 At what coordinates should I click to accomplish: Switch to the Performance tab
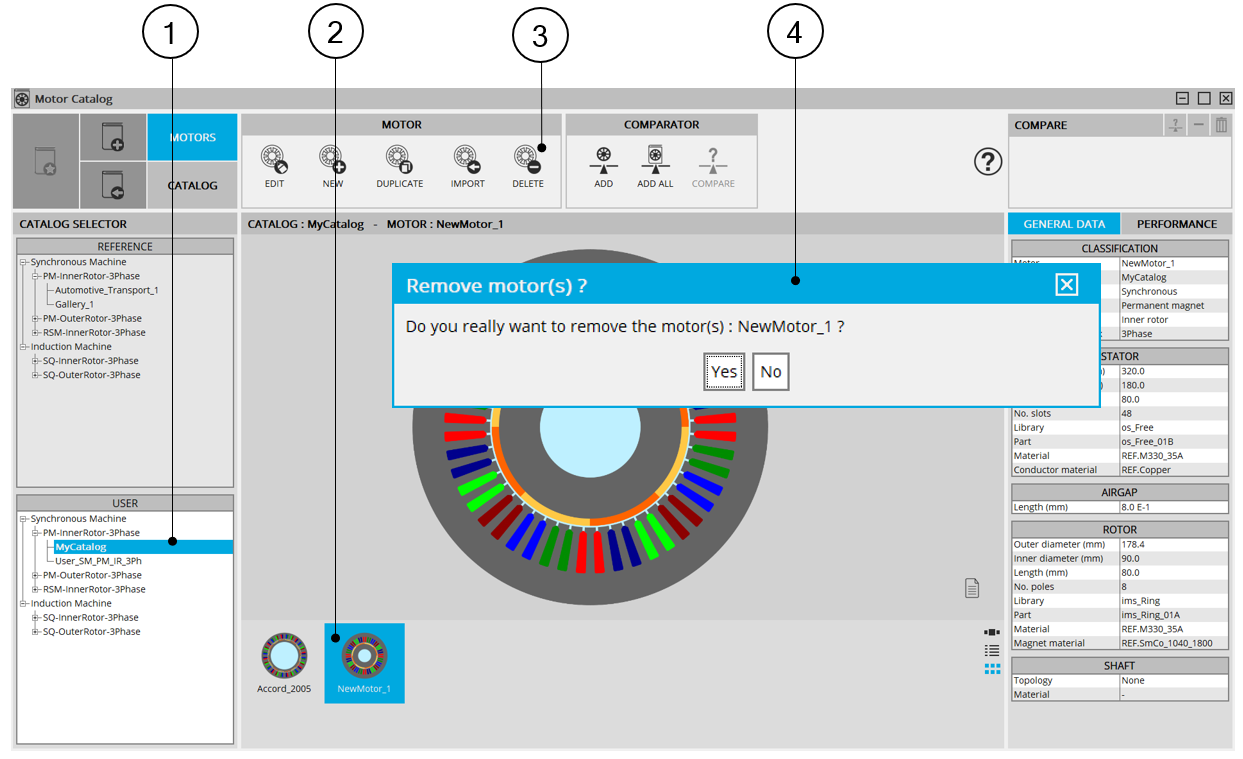[x=1176, y=224]
